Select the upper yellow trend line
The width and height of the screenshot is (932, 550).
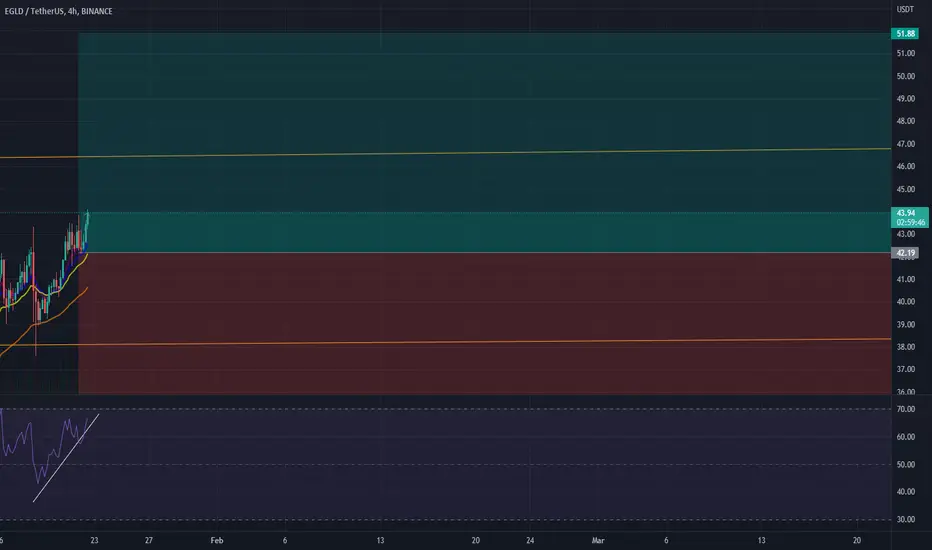[446, 153]
